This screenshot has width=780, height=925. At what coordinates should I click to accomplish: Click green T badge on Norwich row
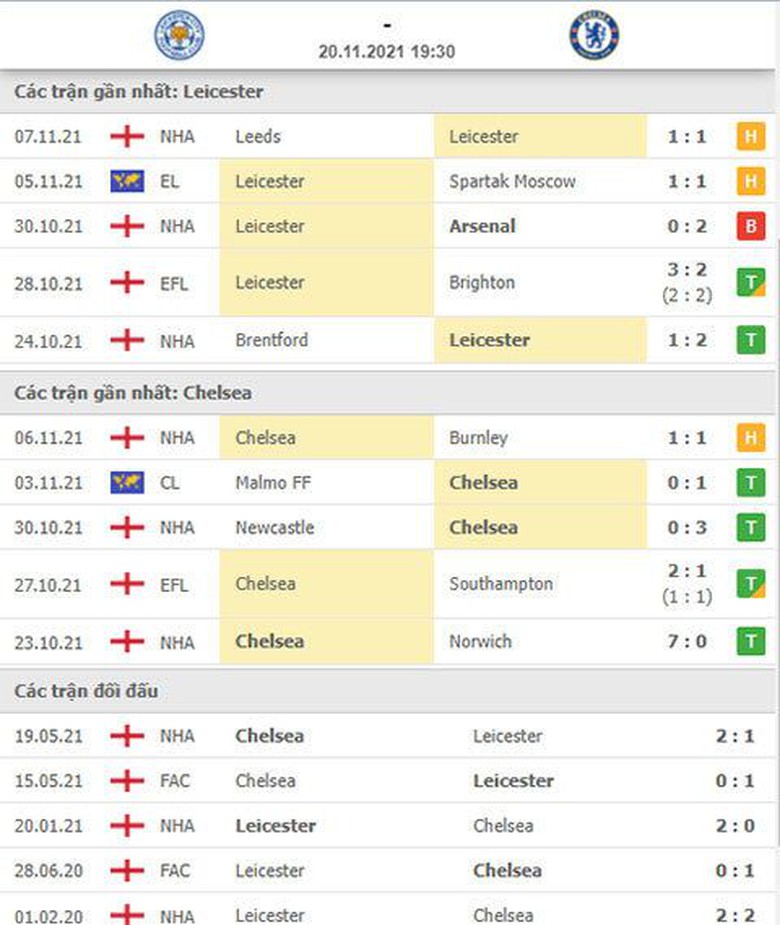(x=750, y=642)
